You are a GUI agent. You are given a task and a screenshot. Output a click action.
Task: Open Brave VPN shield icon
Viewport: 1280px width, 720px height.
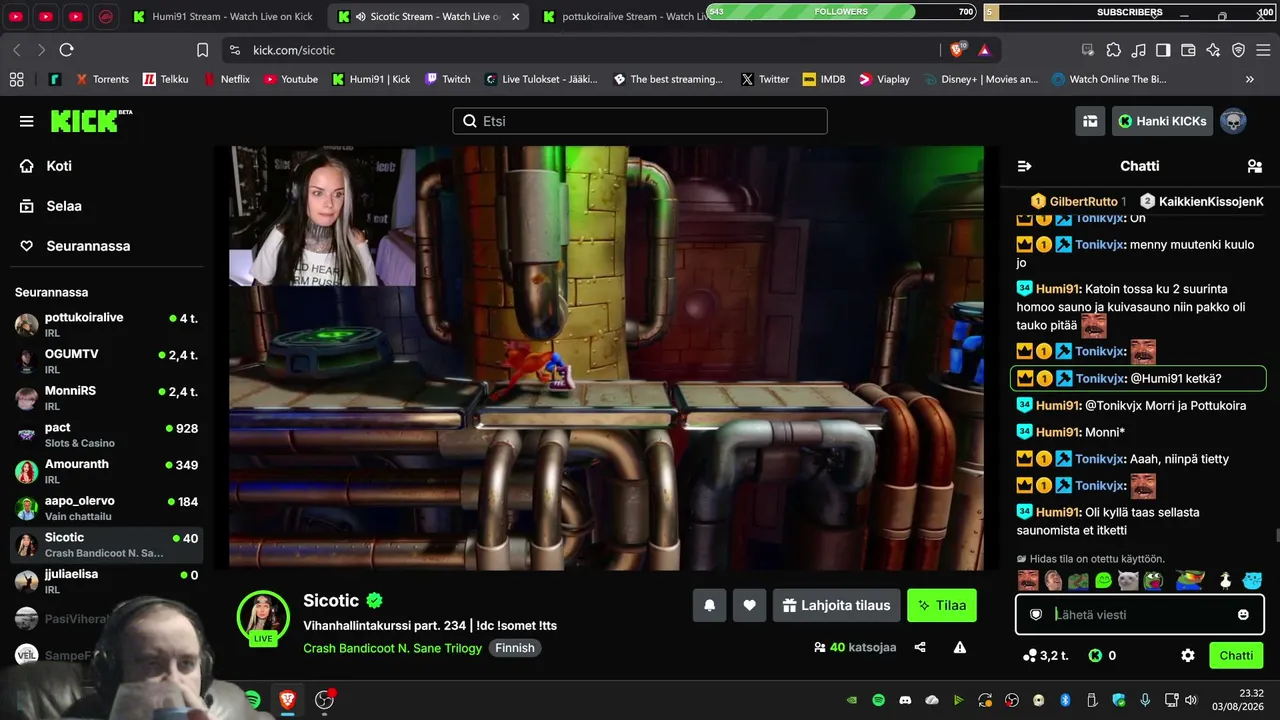[x=1238, y=50]
